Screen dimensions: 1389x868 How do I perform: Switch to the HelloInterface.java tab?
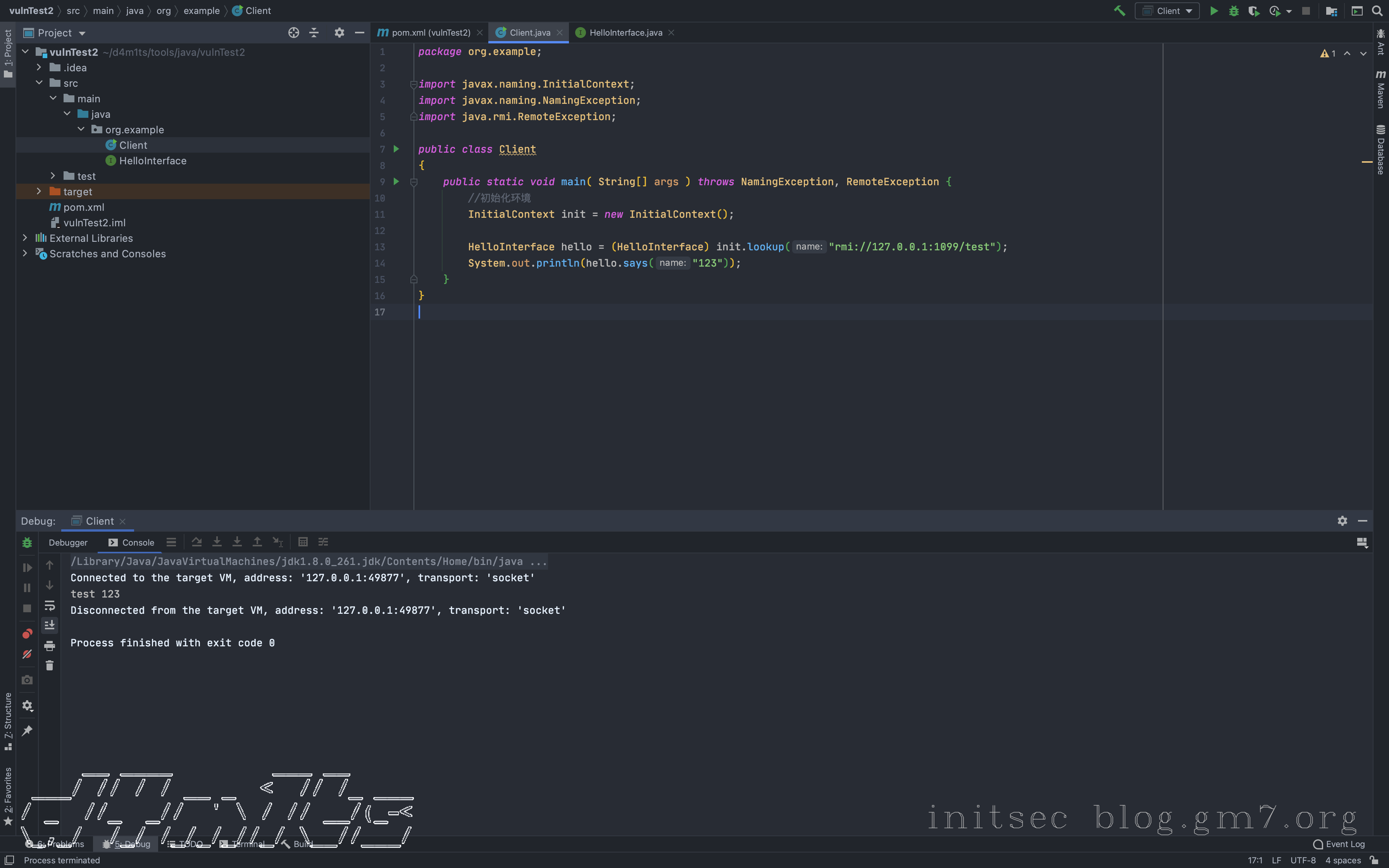[x=625, y=33]
